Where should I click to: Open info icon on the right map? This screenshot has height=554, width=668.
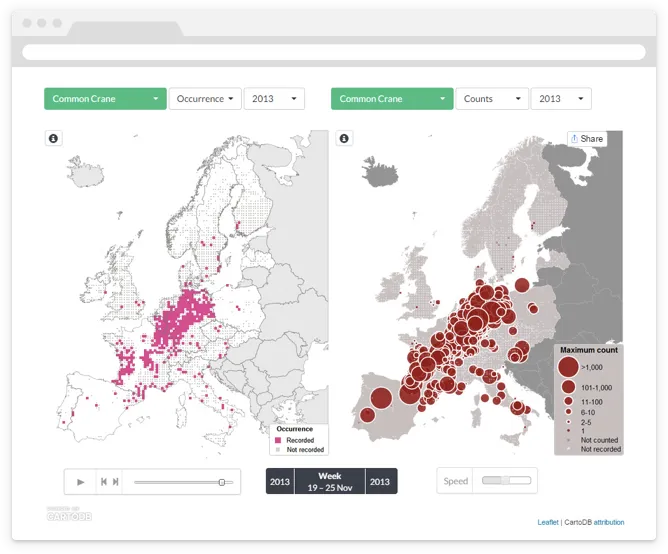point(344,139)
